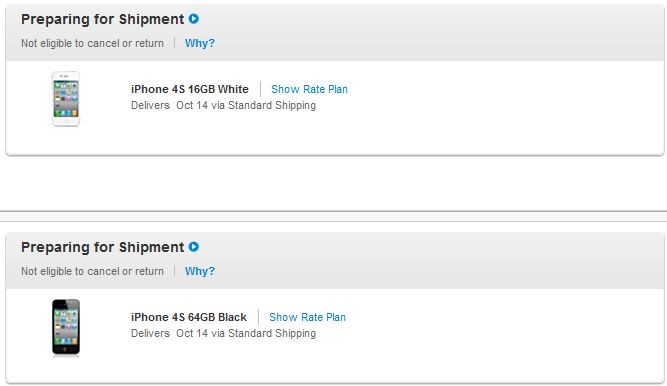Select the iPhone 4S 16GB White product name
This screenshot has width=667, height=386.
coord(190,89)
